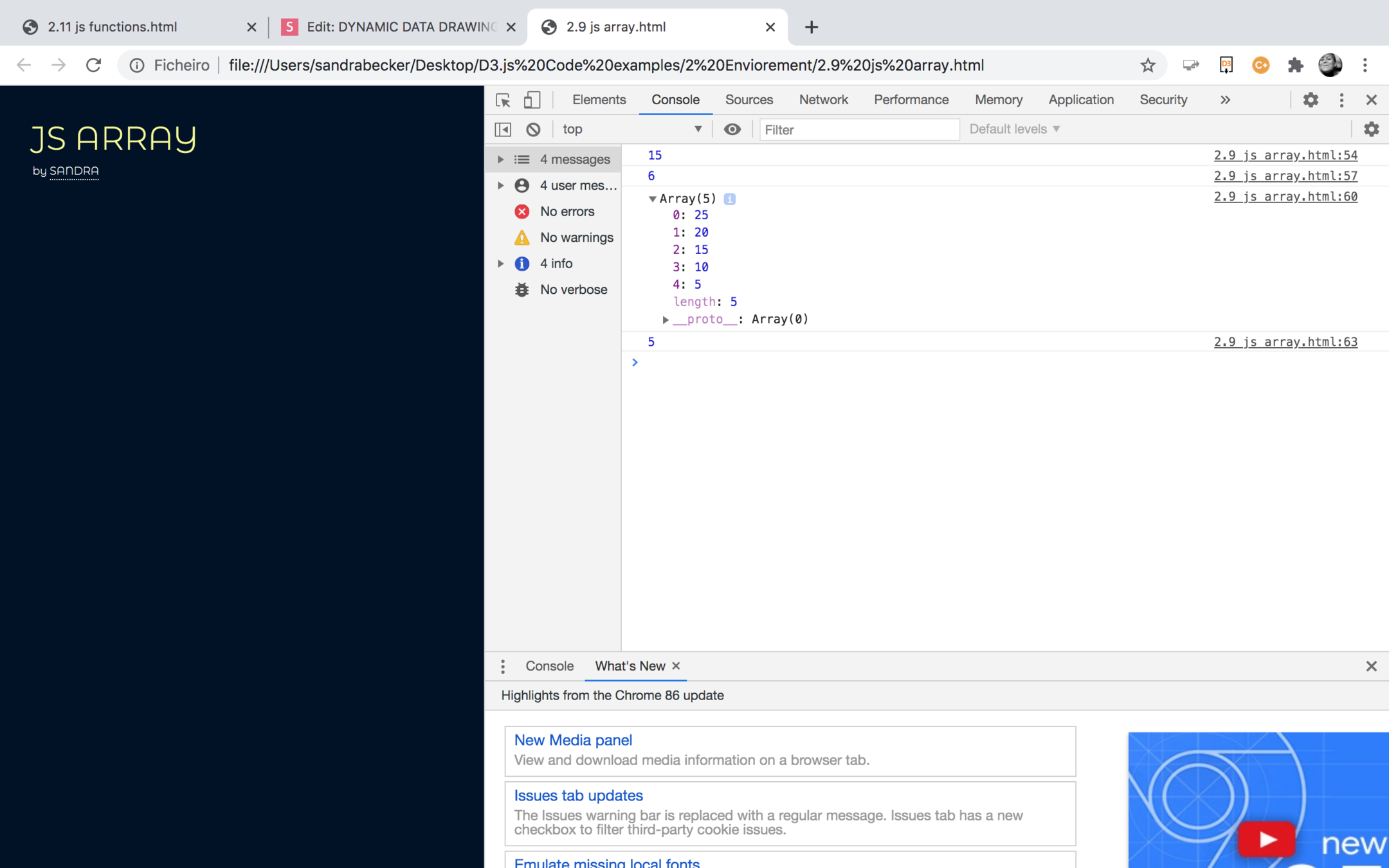
Task: Click the clear console icon
Action: [533, 129]
